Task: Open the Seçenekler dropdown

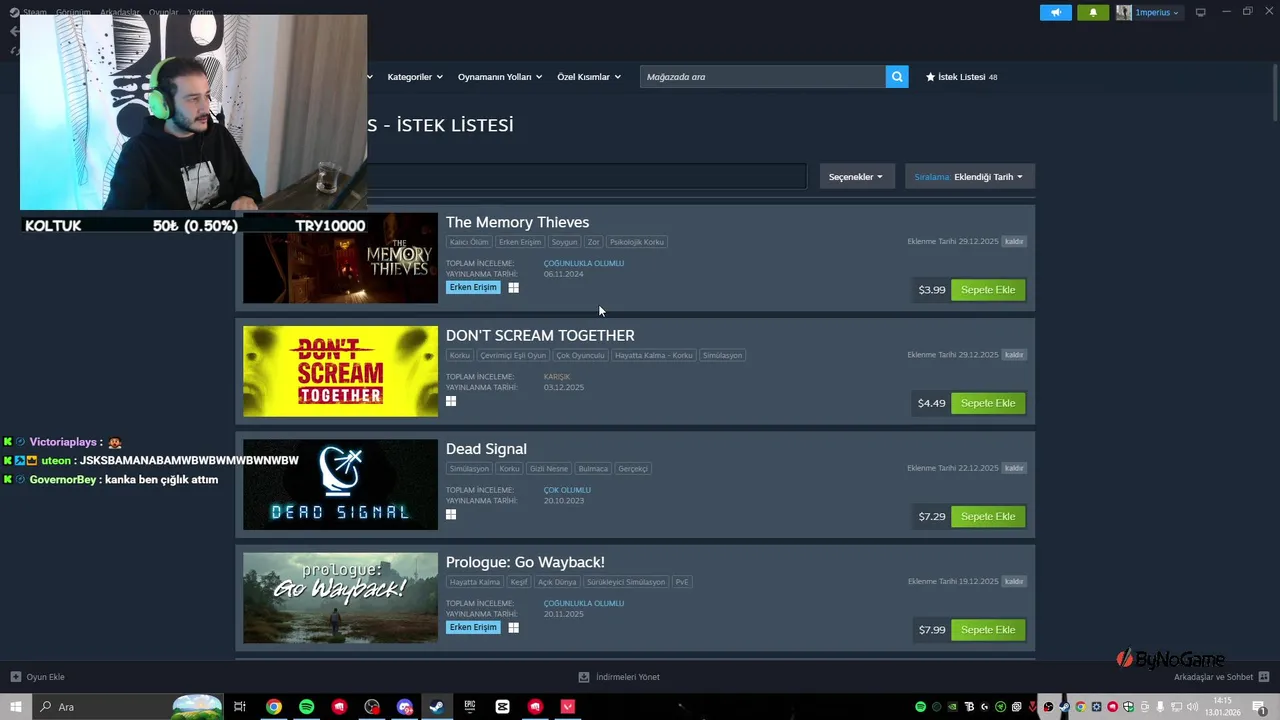Action: tap(856, 177)
